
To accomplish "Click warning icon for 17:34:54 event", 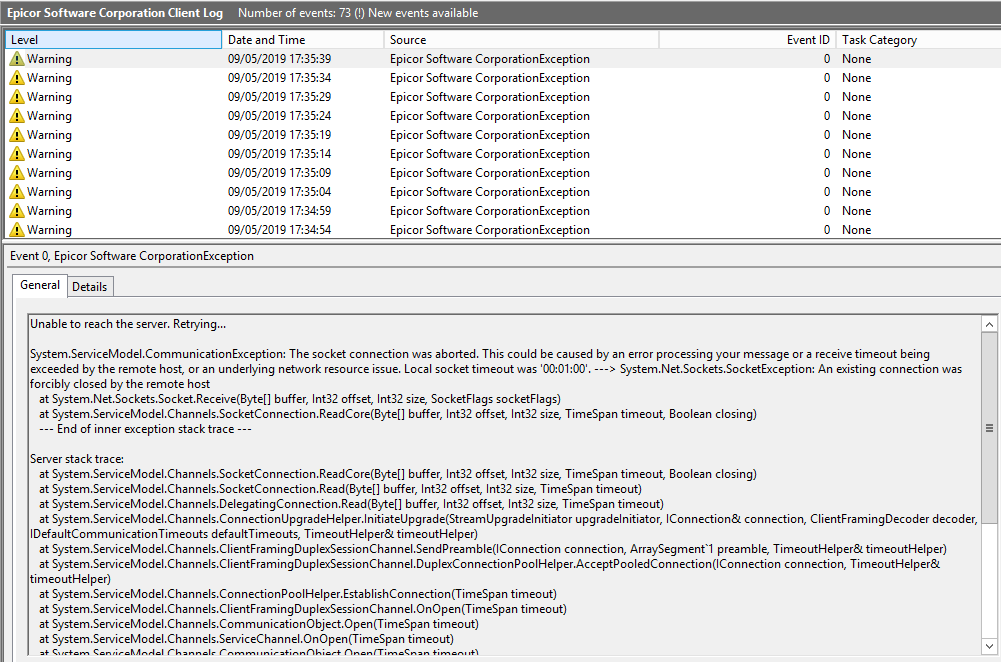I will tap(17, 230).
